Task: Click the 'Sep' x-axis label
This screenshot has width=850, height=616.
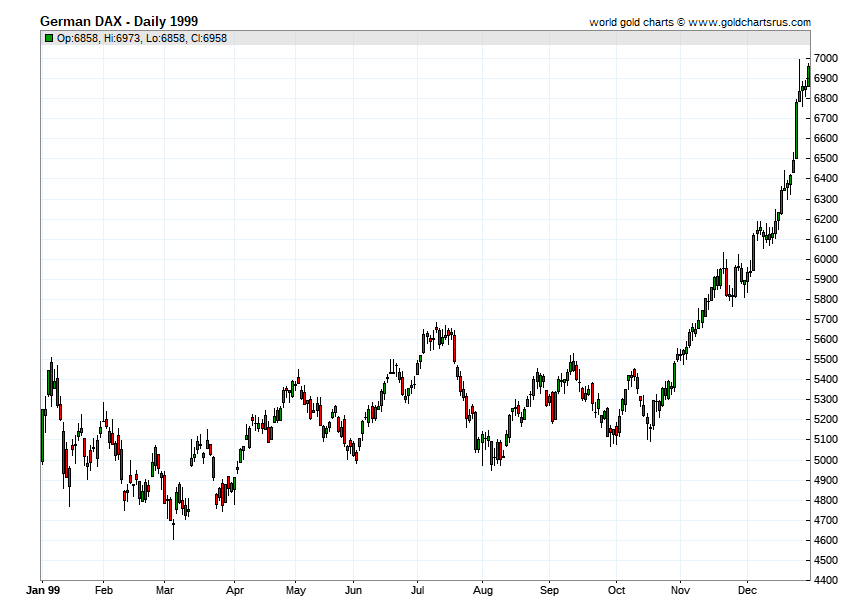Action: (549, 592)
